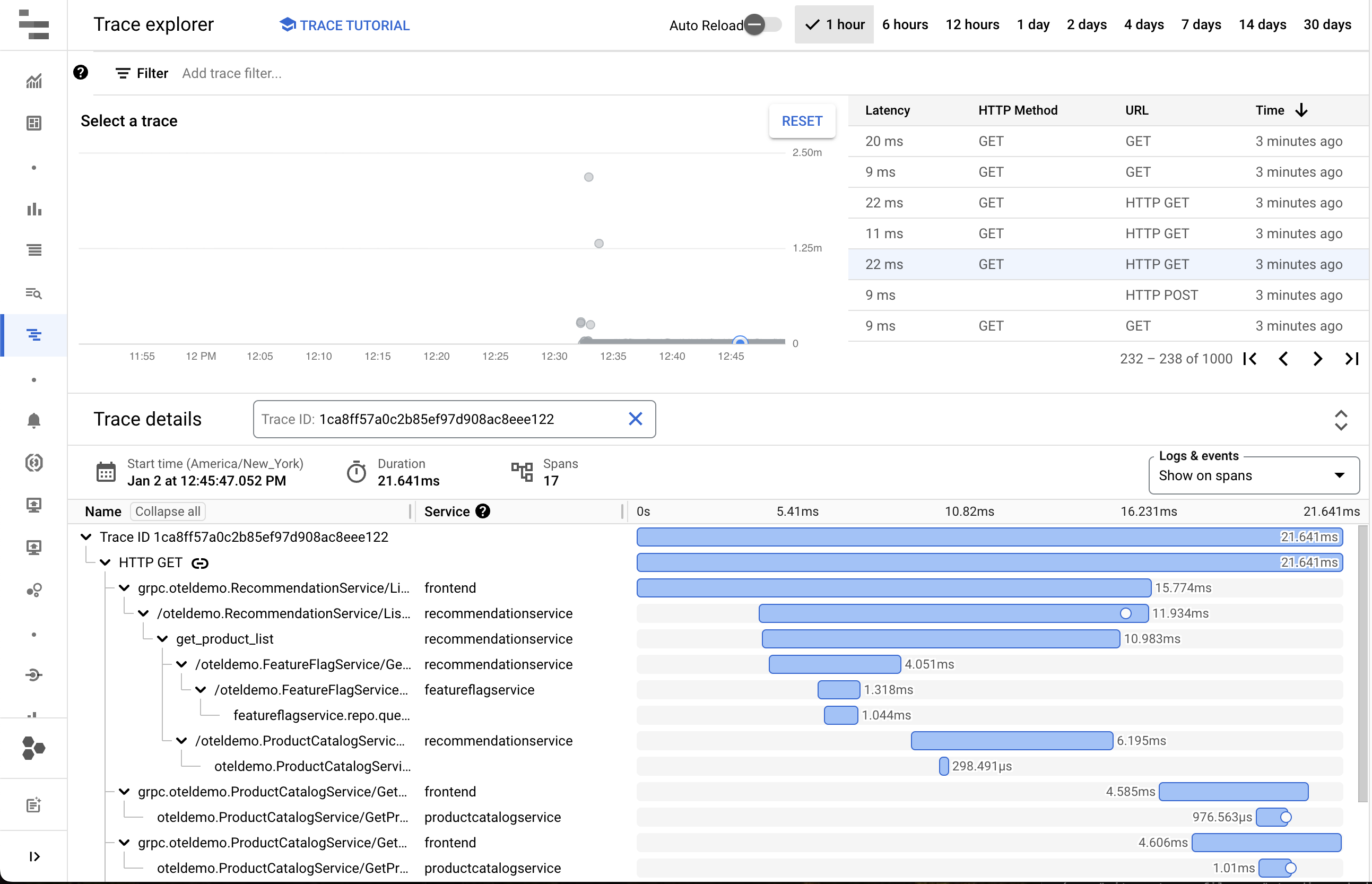Viewport: 1372px width, 884px height.
Task: Open the list lines icon in sidebar
Action: [x=34, y=250]
